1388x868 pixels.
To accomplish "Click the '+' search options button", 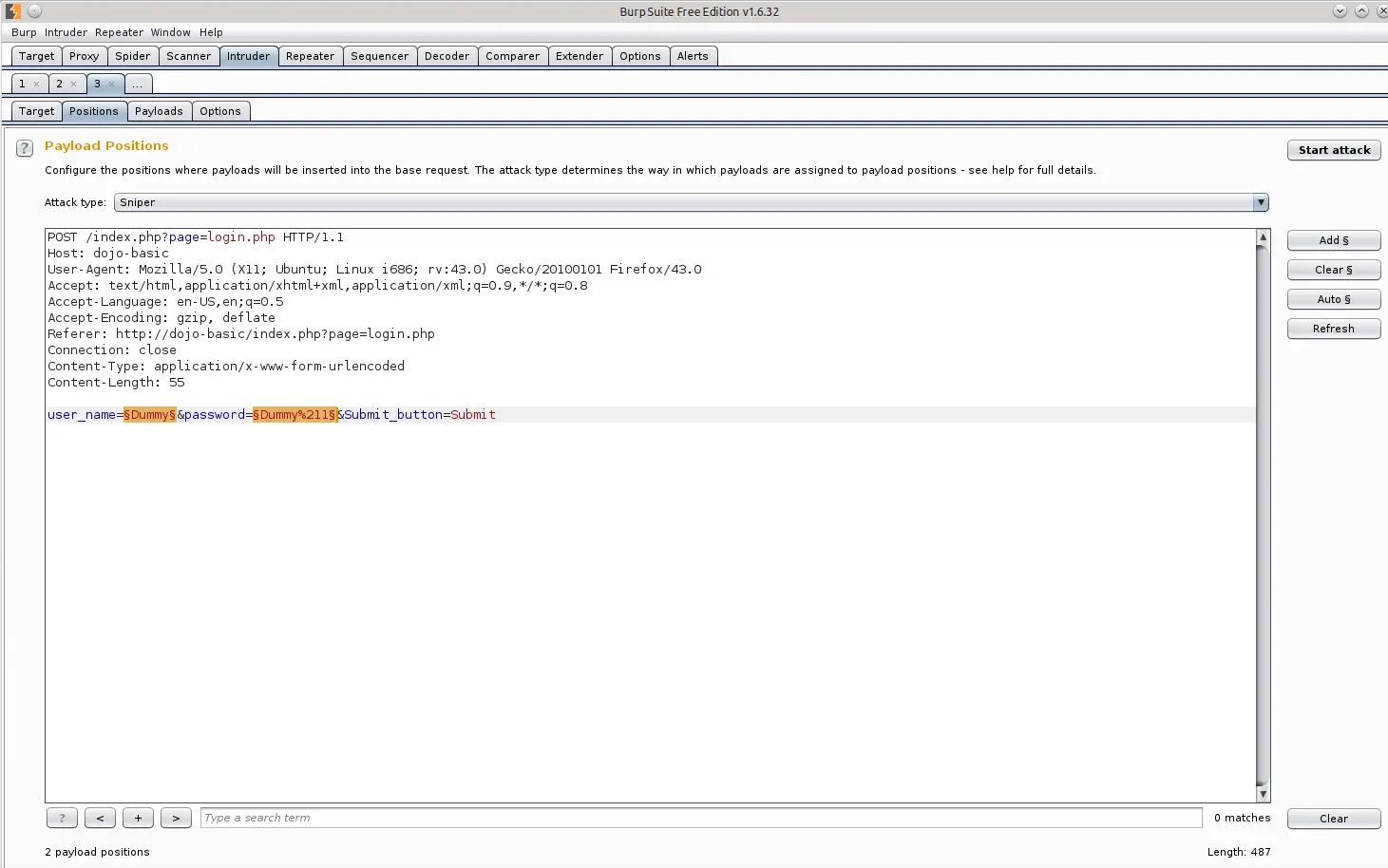I will click(138, 818).
